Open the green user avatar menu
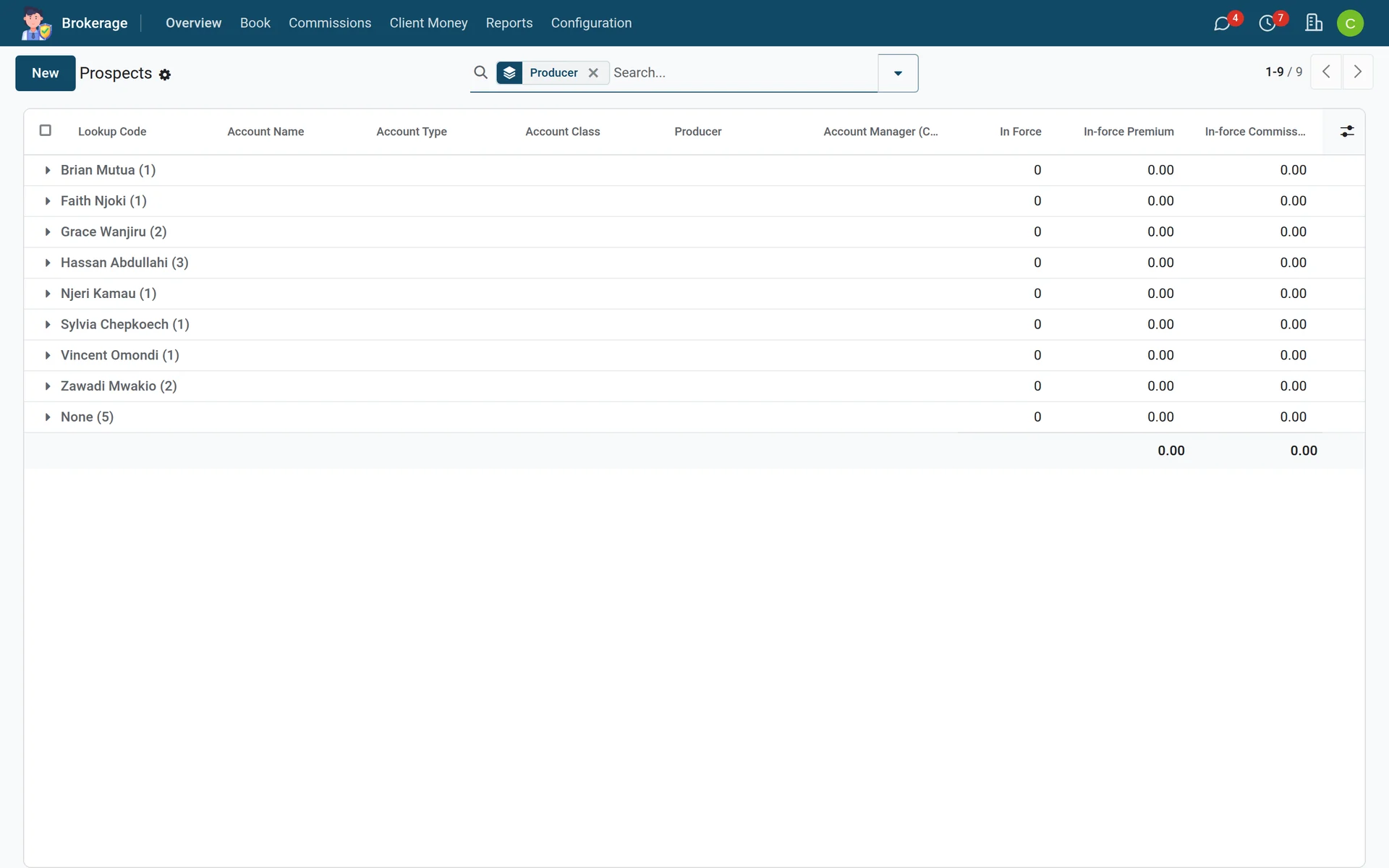The image size is (1389, 868). pyautogui.click(x=1350, y=23)
